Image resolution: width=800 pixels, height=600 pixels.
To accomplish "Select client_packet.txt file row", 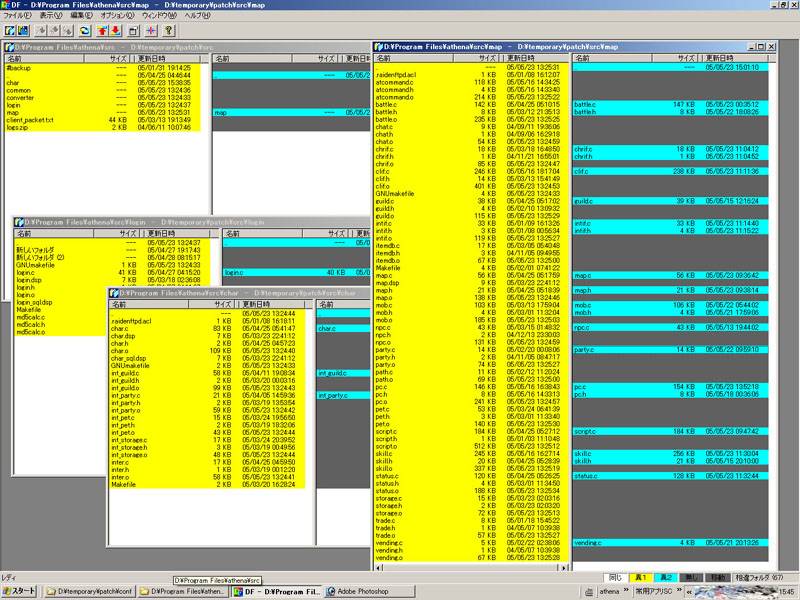I will point(103,120).
